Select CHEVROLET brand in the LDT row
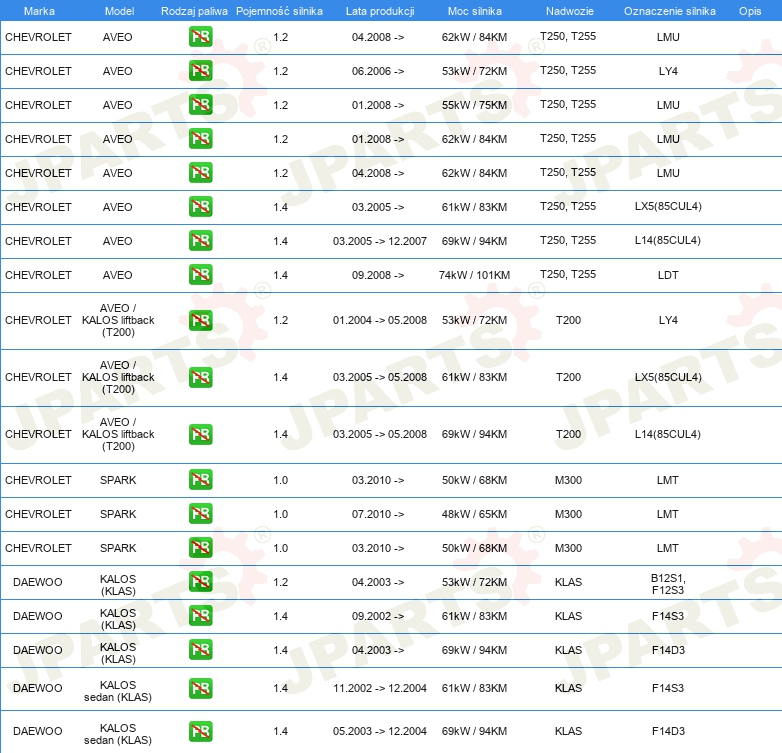 coord(38,275)
